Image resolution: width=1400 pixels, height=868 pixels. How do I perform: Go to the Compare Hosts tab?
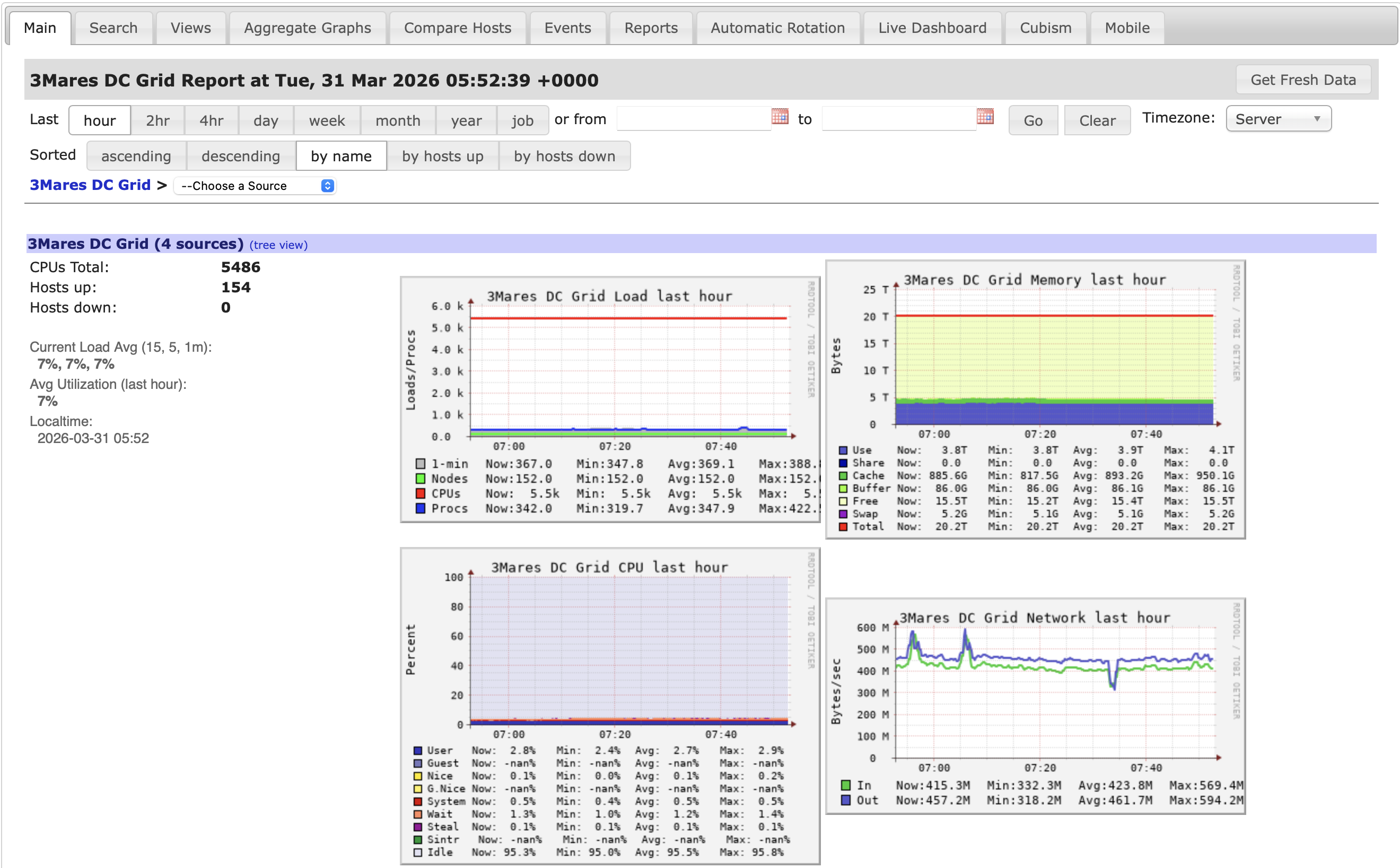point(457,28)
